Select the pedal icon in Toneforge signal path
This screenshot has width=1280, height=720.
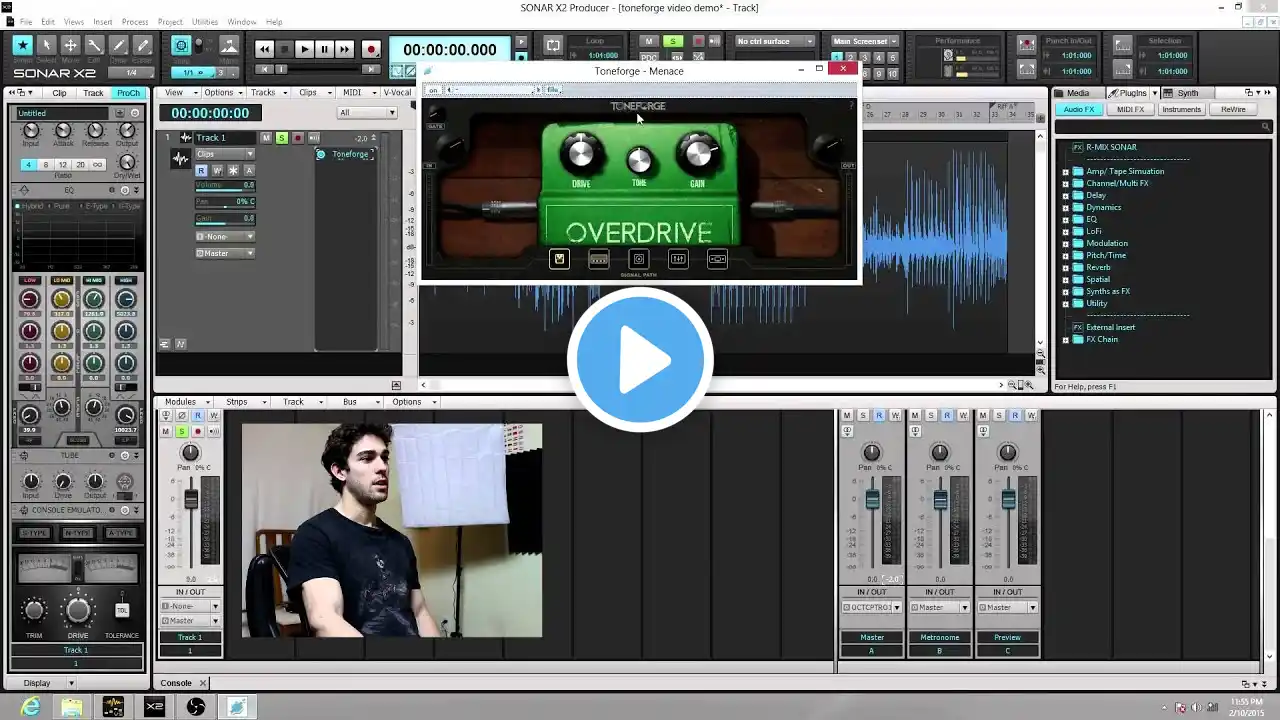[x=559, y=260]
